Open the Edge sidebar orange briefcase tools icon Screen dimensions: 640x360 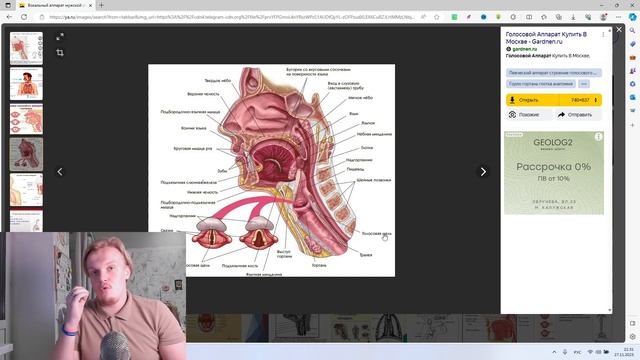(633, 58)
